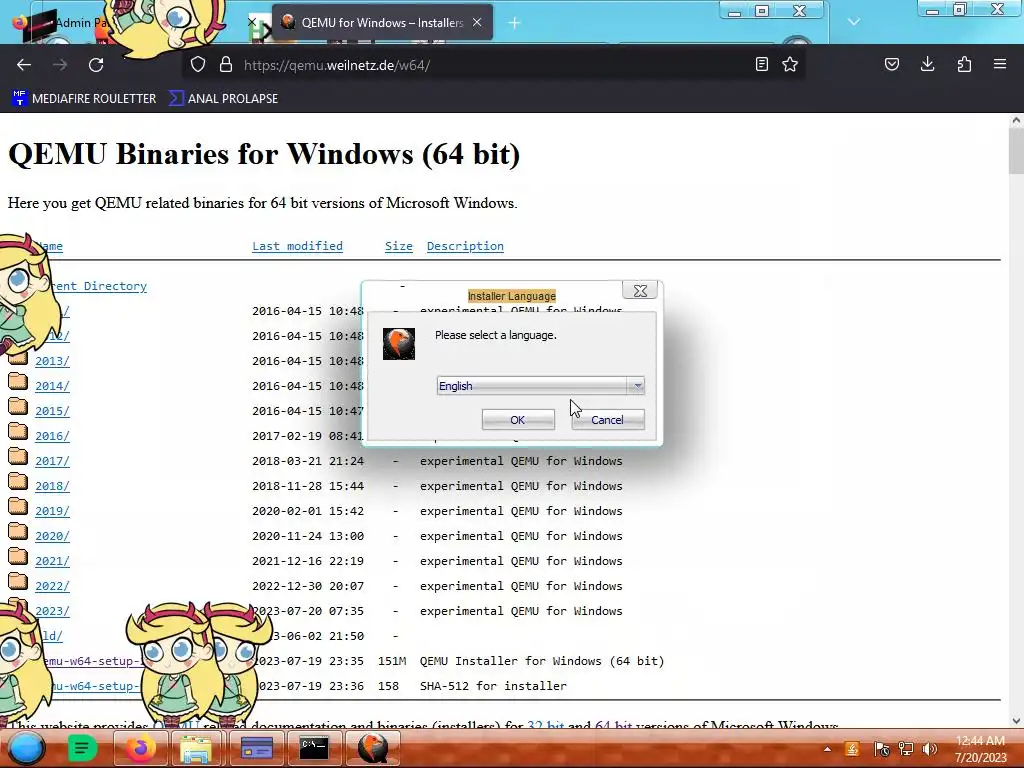Open green chat app on taskbar
Screen dimensions: 1024x768
coord(82,748)
